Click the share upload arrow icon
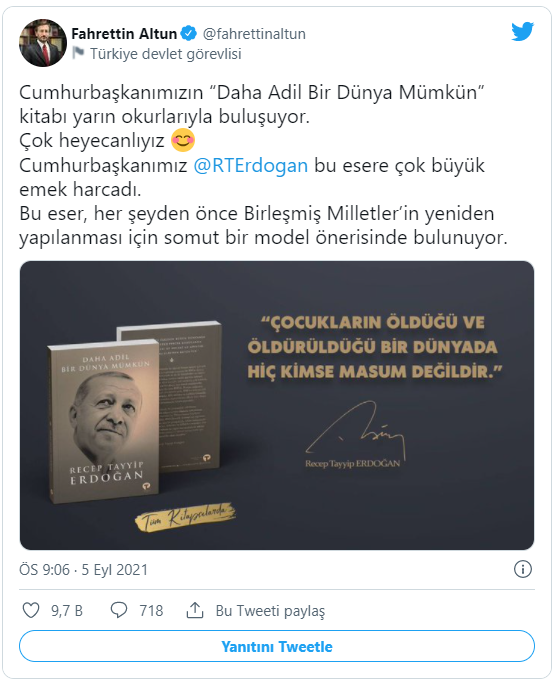Image resolution: width=557 pixels, height=688 pixels. tap(195, 610)
